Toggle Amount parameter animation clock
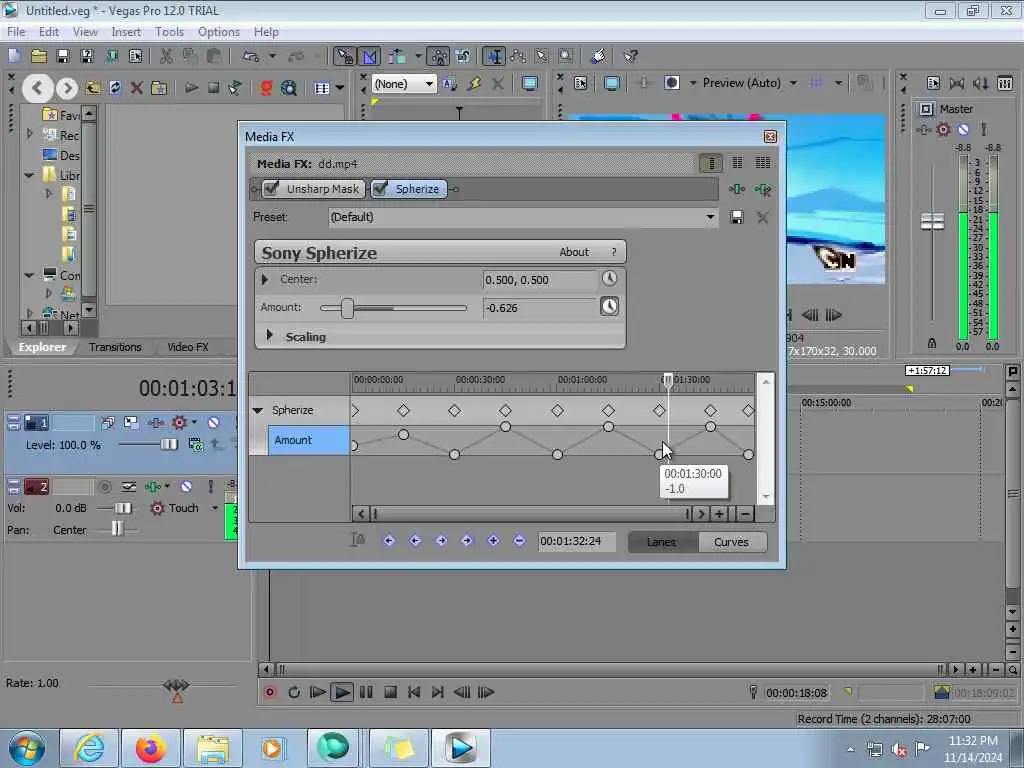This screenshot has height=768, width=1024. [x=609, y=306]
